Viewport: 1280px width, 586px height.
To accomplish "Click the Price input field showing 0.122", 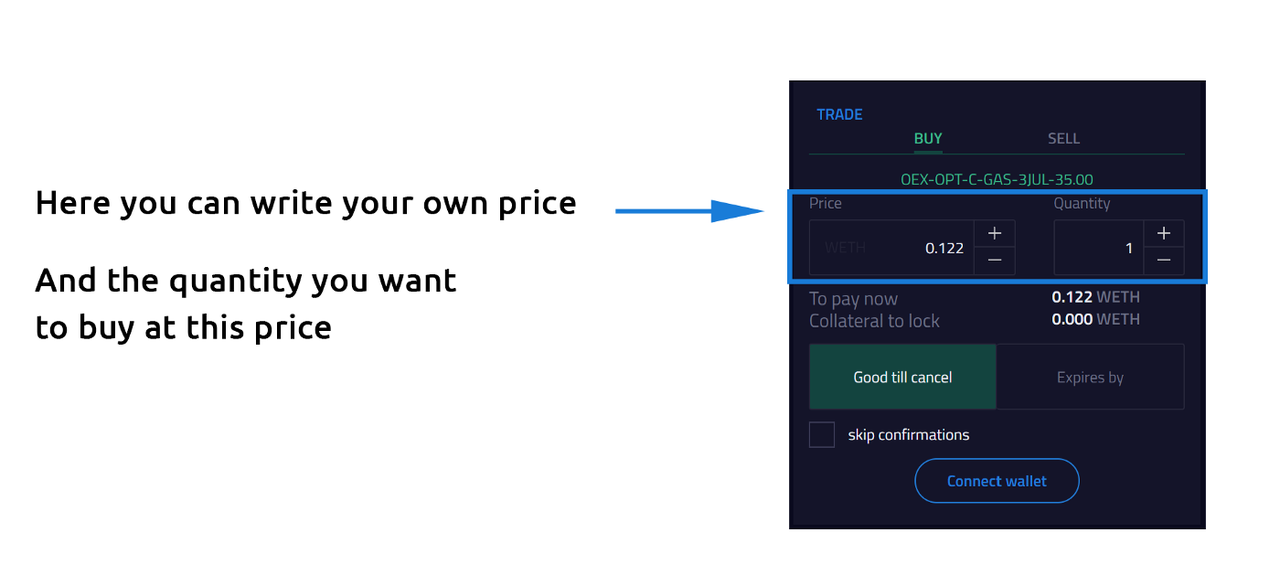I will pyautogui.click(x=892, y=247).
